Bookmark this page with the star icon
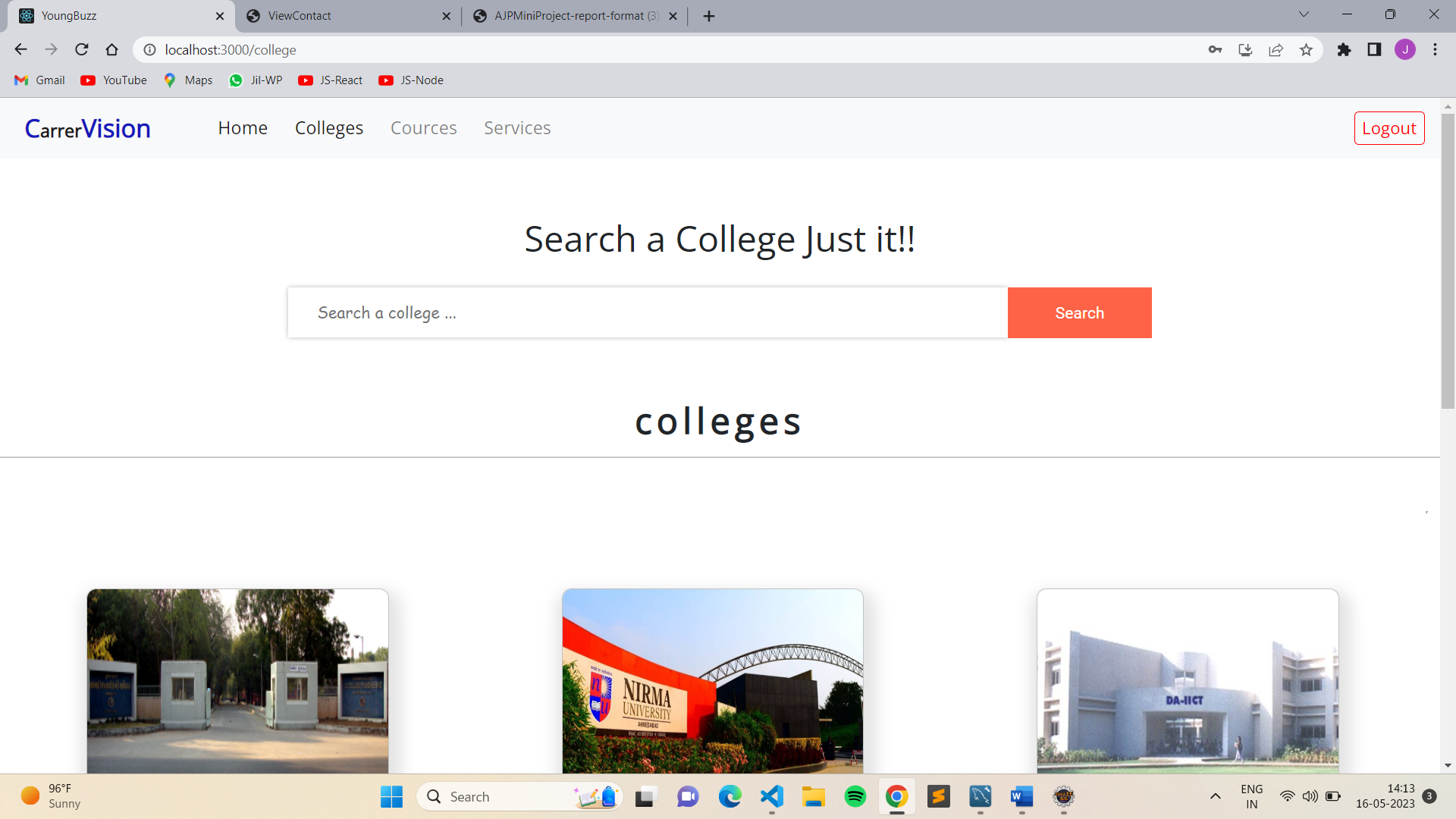Viewport: 1456px width, 819px height. (1306, 49)
